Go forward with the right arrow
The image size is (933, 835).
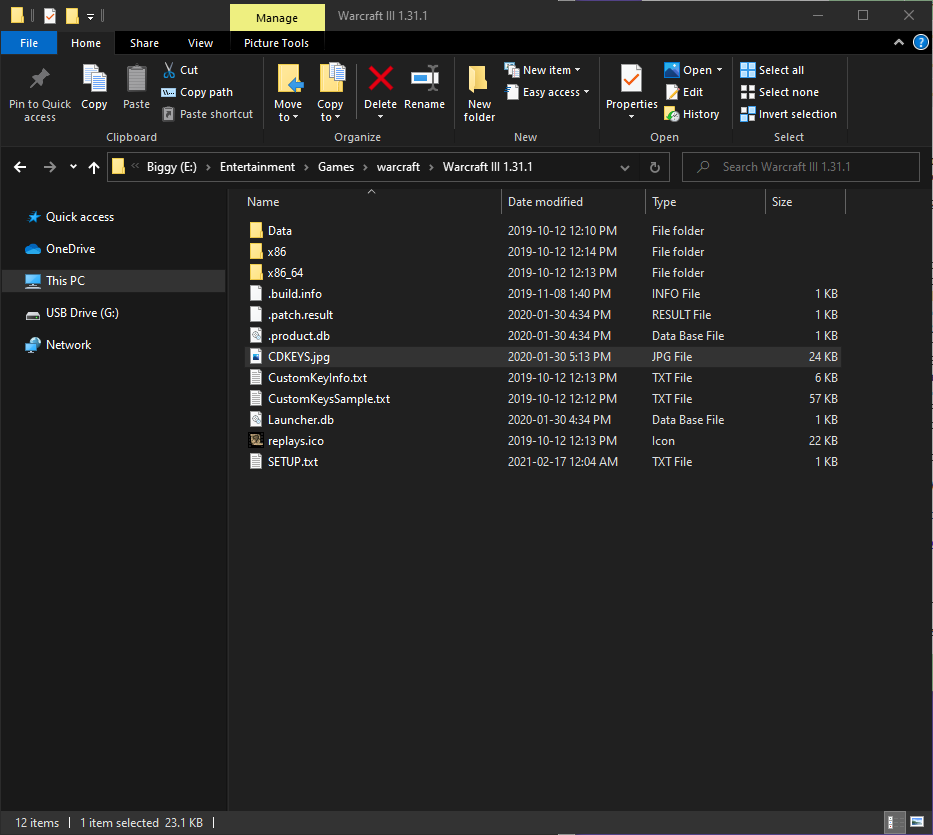click(x=50, y=167)
